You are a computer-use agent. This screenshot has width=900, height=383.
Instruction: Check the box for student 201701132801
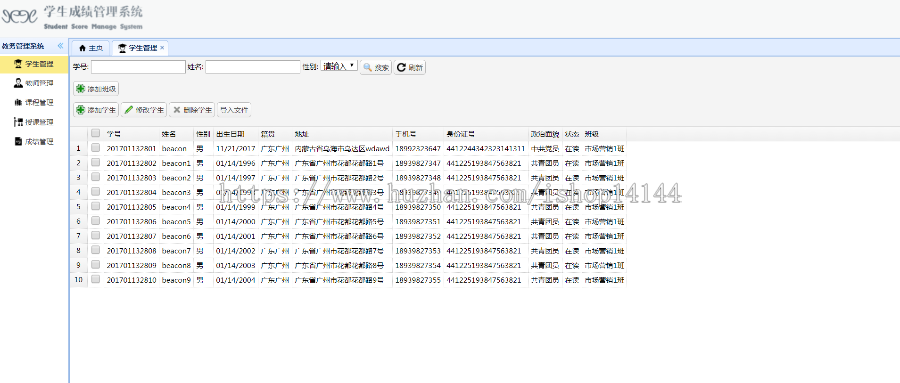[x=95, y=148]
